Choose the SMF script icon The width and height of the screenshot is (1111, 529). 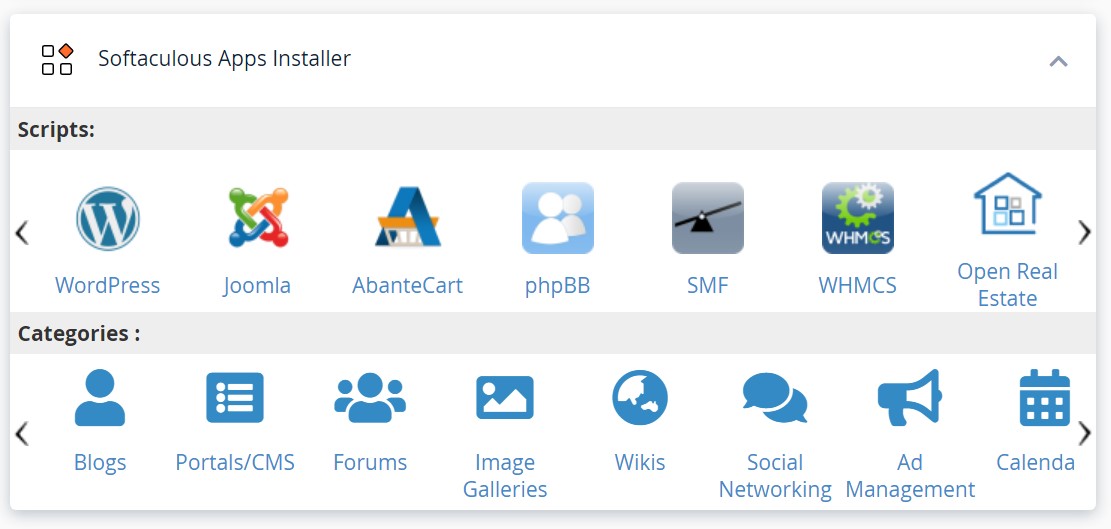(708, 218)
